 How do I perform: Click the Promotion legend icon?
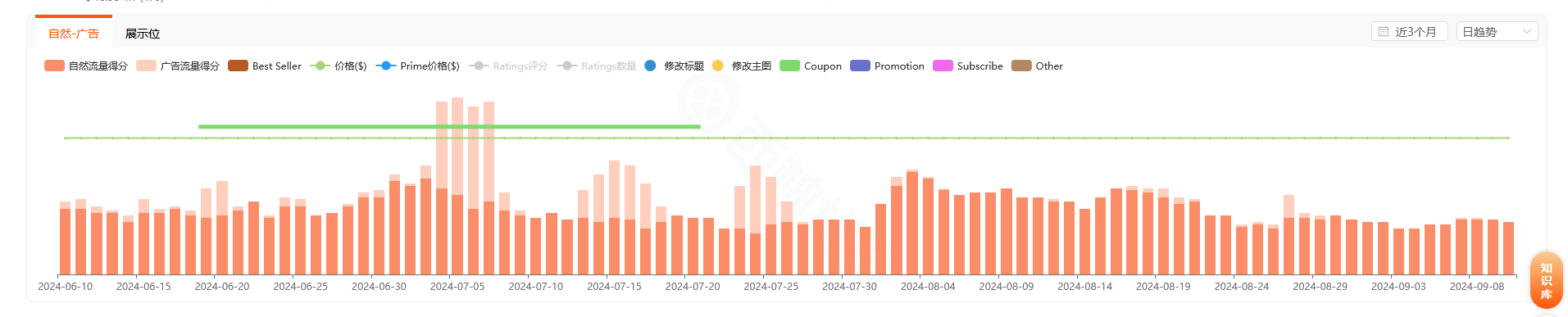tap(860, 66)
